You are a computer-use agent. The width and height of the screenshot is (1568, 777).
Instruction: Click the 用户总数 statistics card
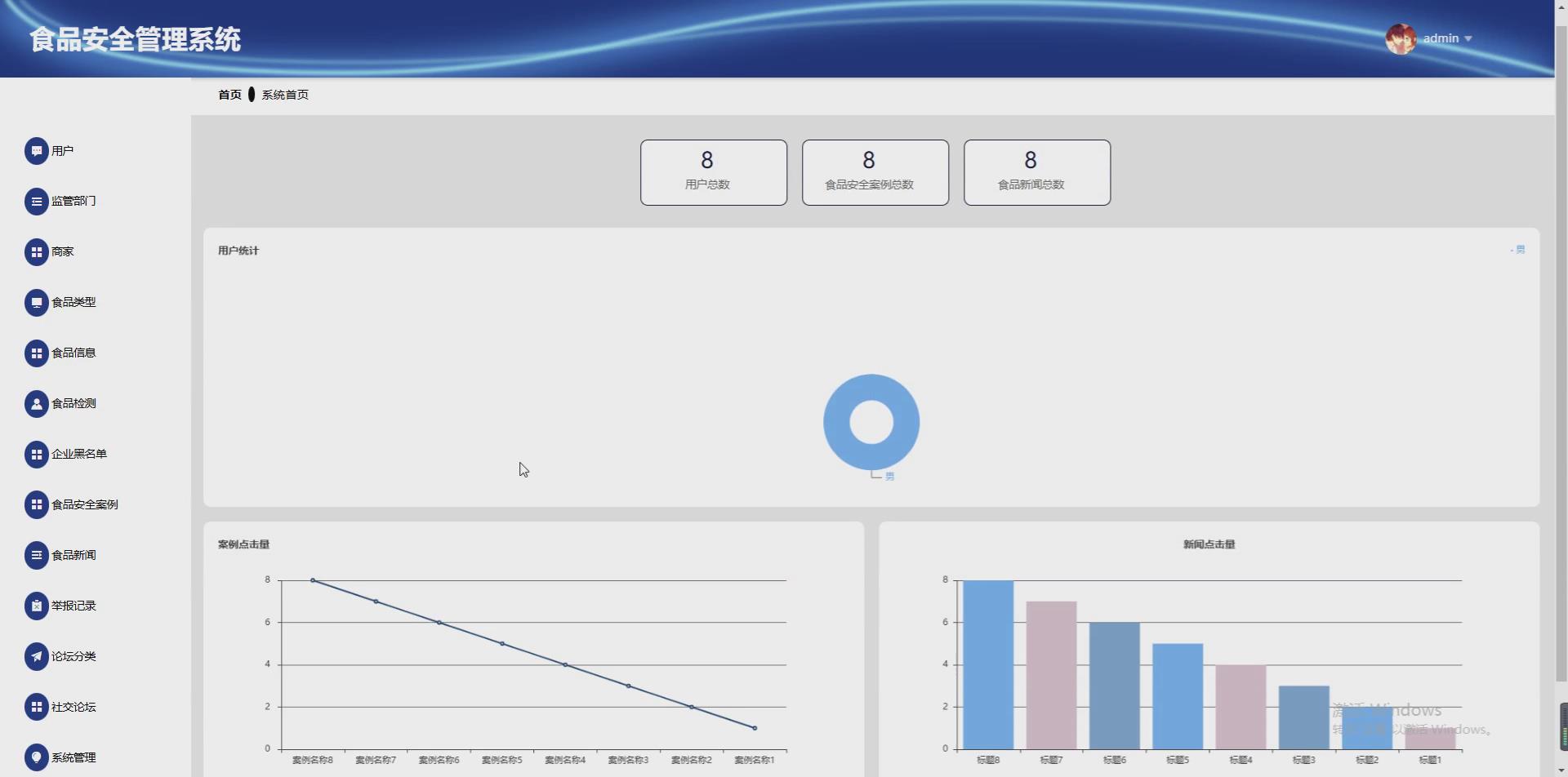[x=714, y=172]
